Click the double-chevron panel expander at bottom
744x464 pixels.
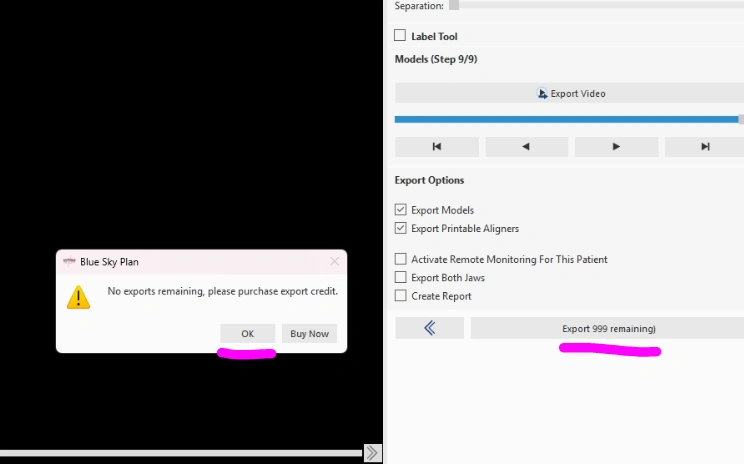pos(372,453)
